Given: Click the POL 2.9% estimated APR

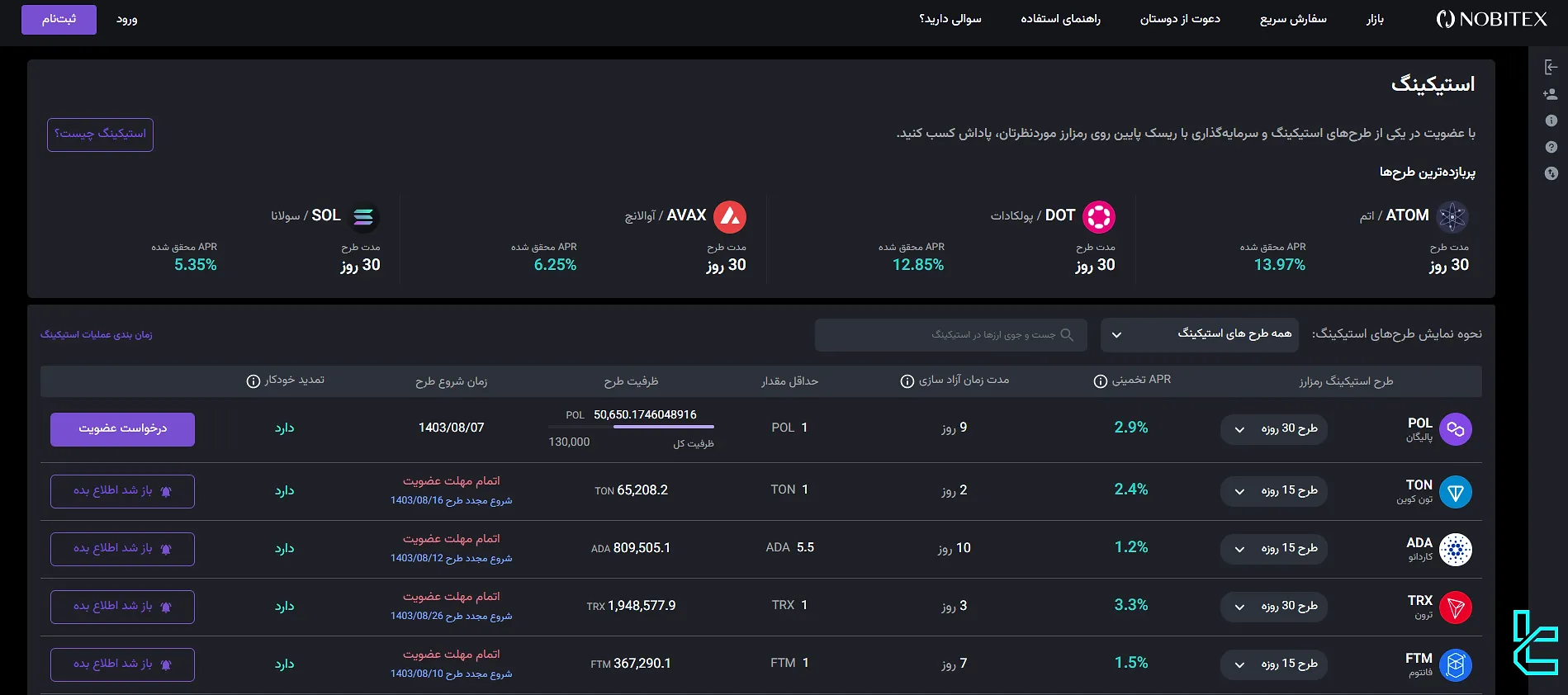Looking at the screenshot, I should point(1131,428).
